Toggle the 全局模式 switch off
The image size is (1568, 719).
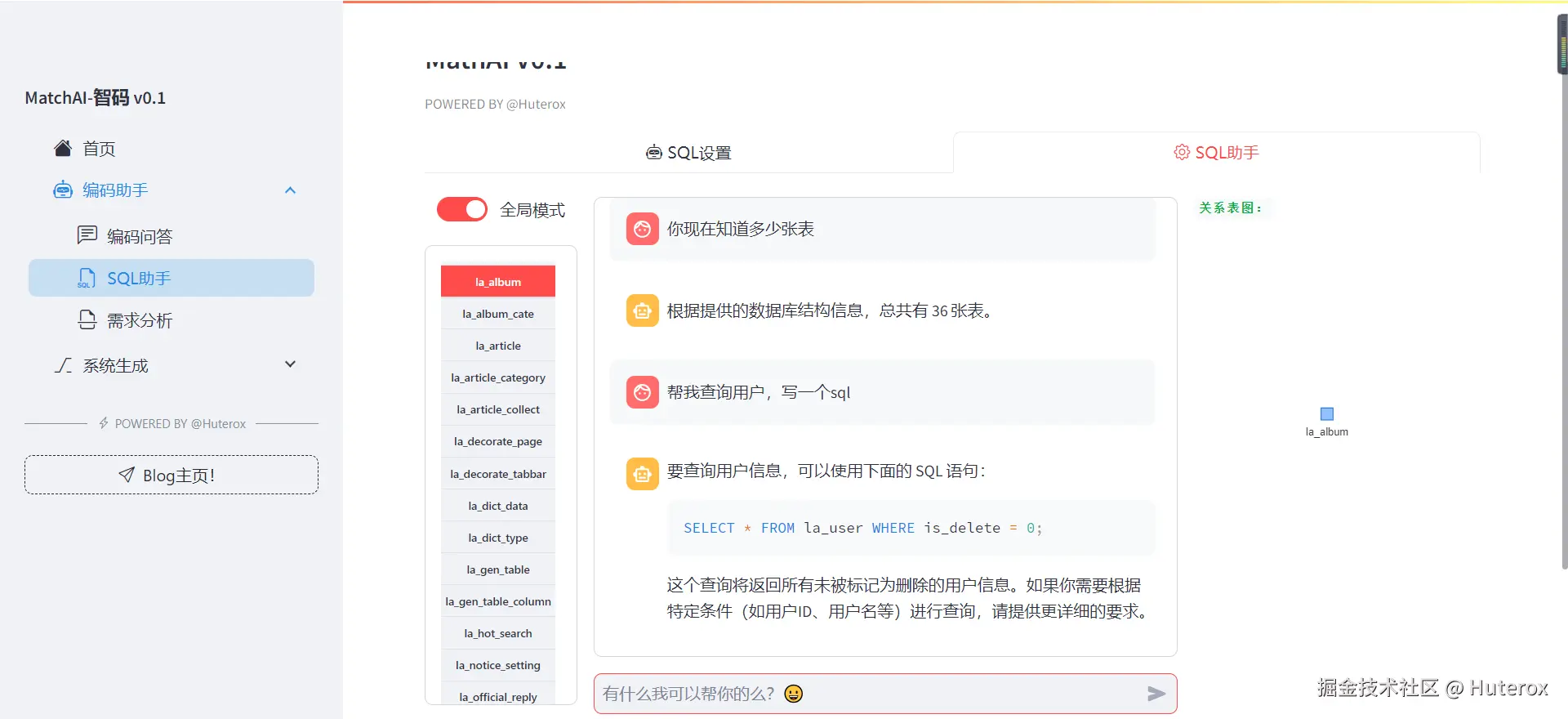click(462, 210)
